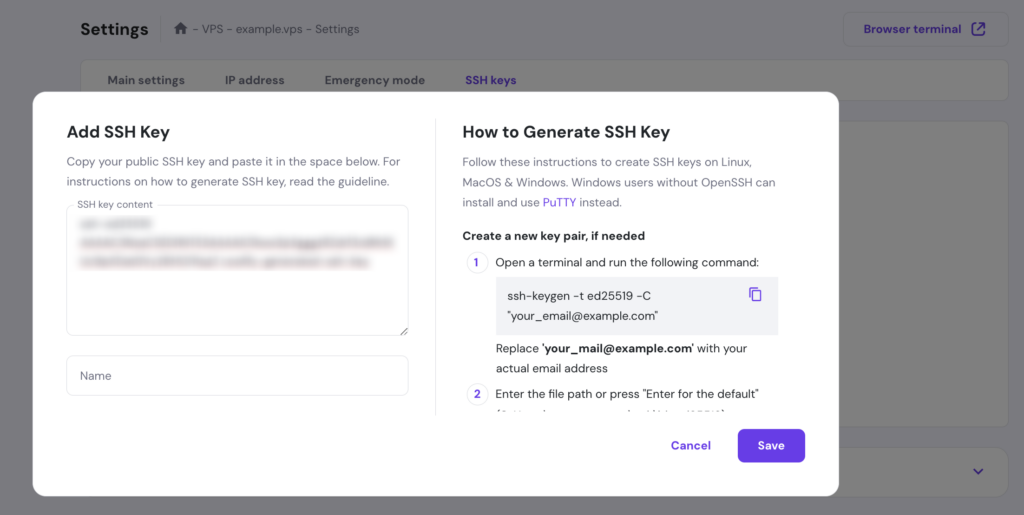Copy the ssh-keygen command with the copy icon
The height and width of the screenshot is (515, 1024).
coord(755,294)
